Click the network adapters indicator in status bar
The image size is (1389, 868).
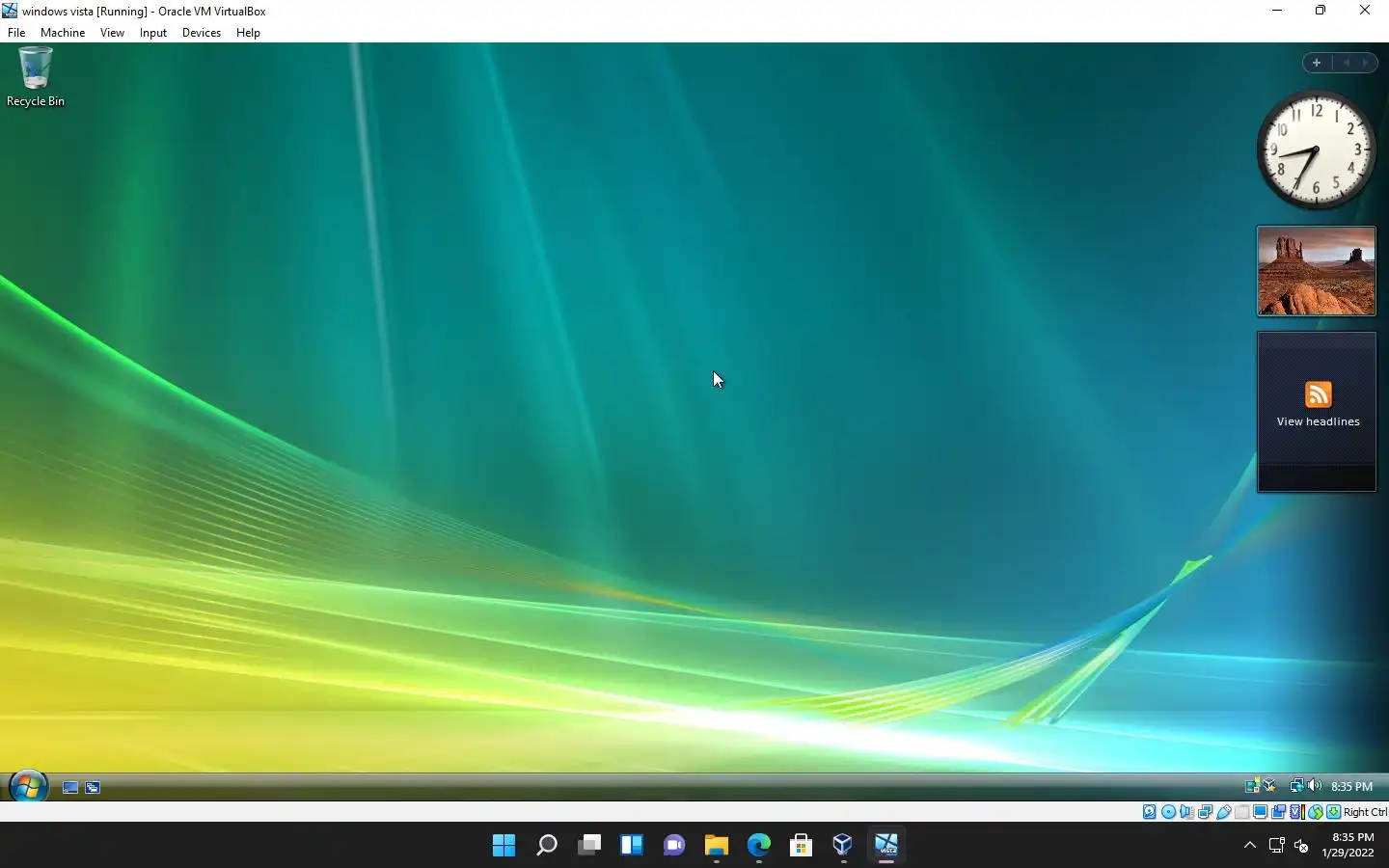point(1206,812)
